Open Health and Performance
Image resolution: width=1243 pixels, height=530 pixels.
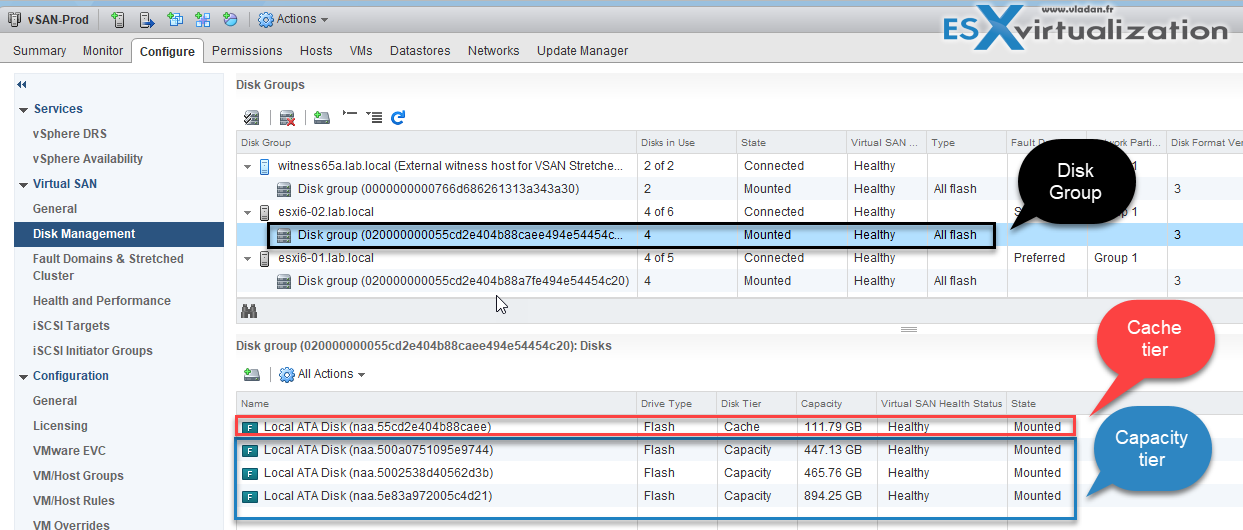click(x=102, y=301)
